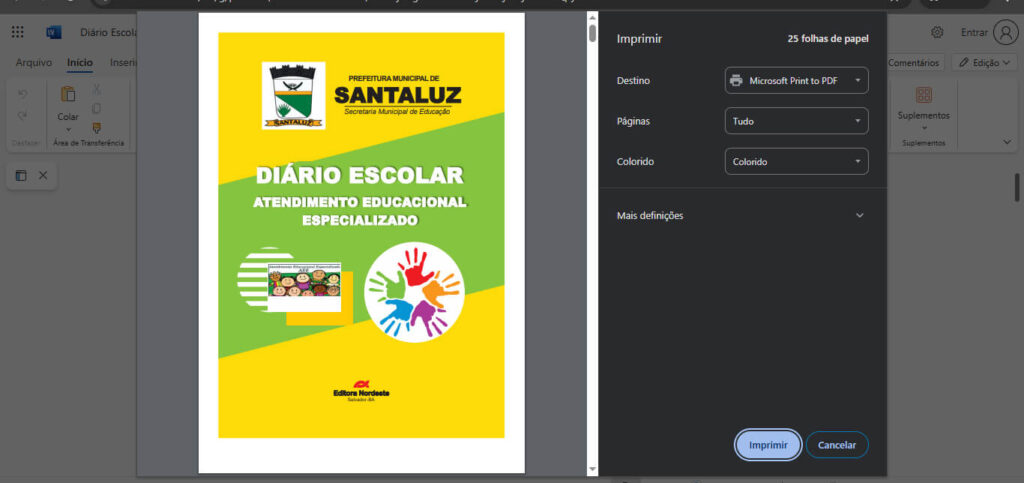Open the Office app launcher grid
1024x483 pixels.
[x=18, y=33]
